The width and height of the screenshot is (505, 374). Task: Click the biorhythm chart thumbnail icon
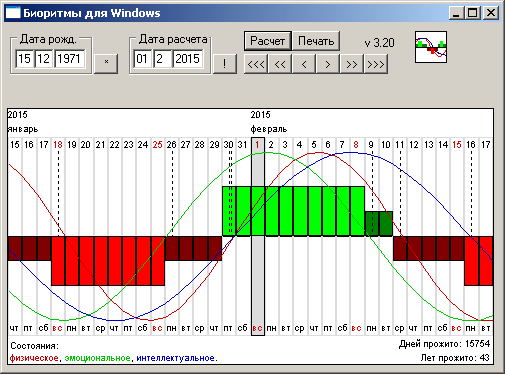(x=431, y=47)
